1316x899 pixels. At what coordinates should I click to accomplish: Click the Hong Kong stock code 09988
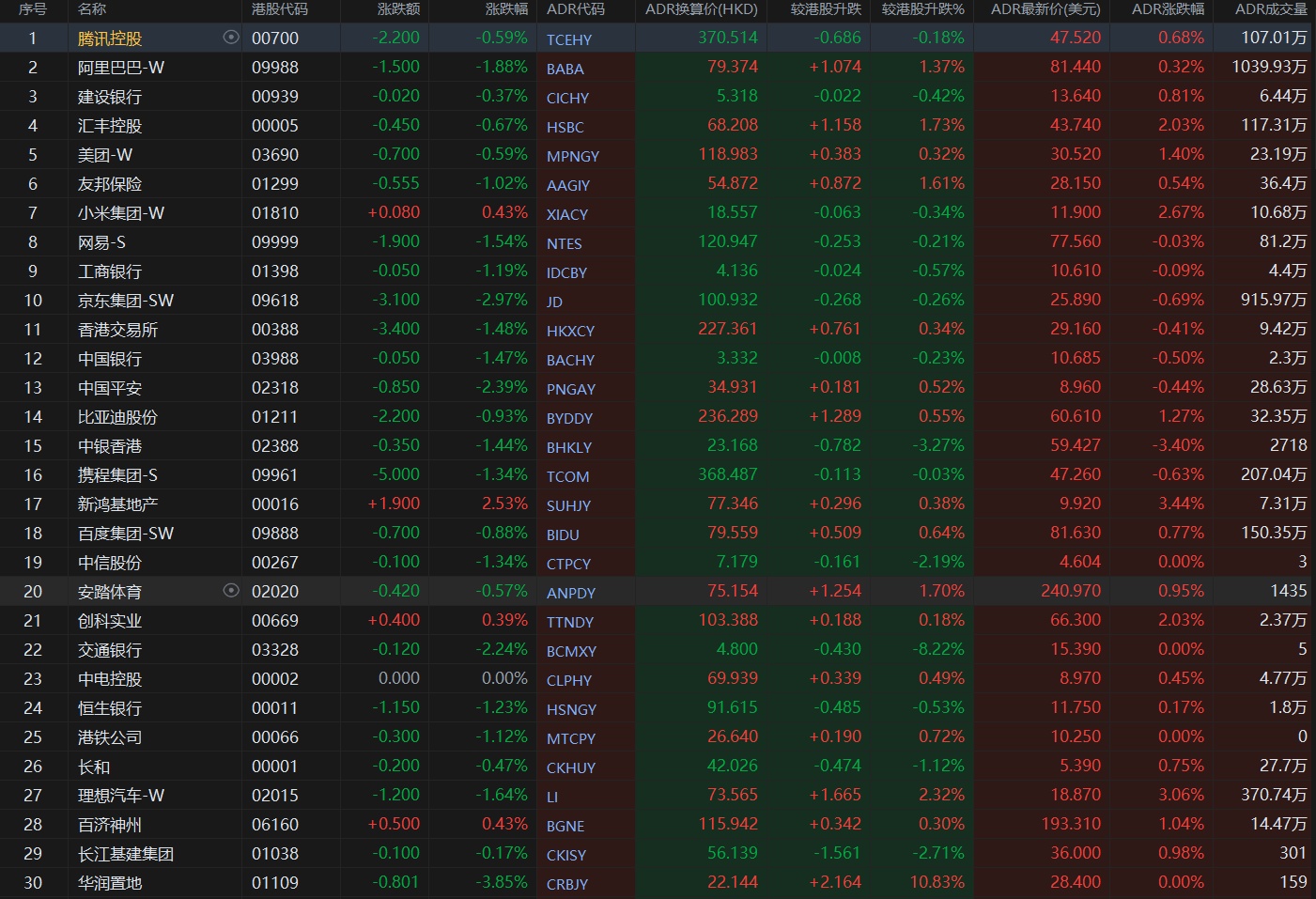pyautogui.click(x=275, y=68)
